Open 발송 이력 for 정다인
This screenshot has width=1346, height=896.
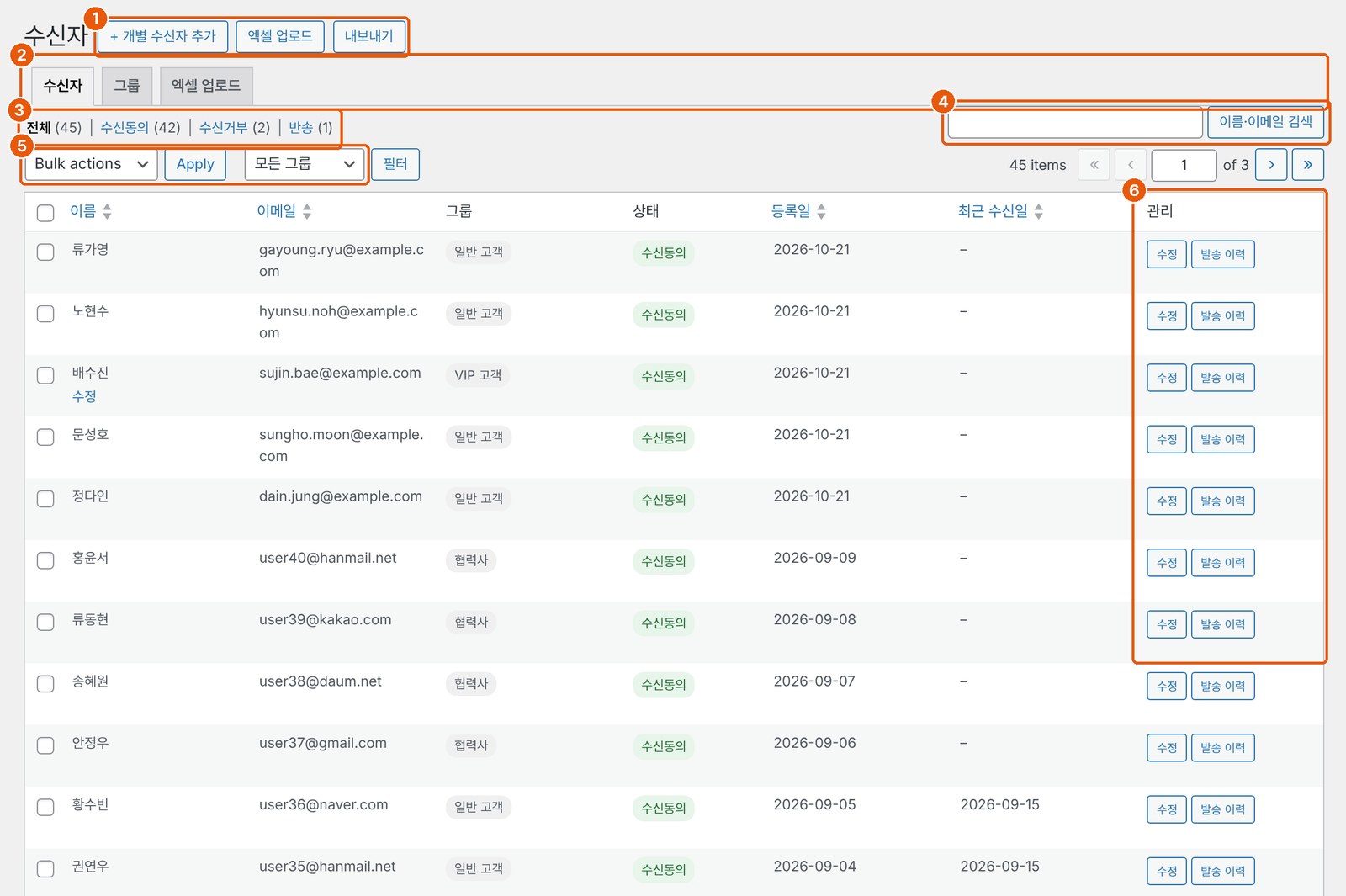coord(1222,501)
